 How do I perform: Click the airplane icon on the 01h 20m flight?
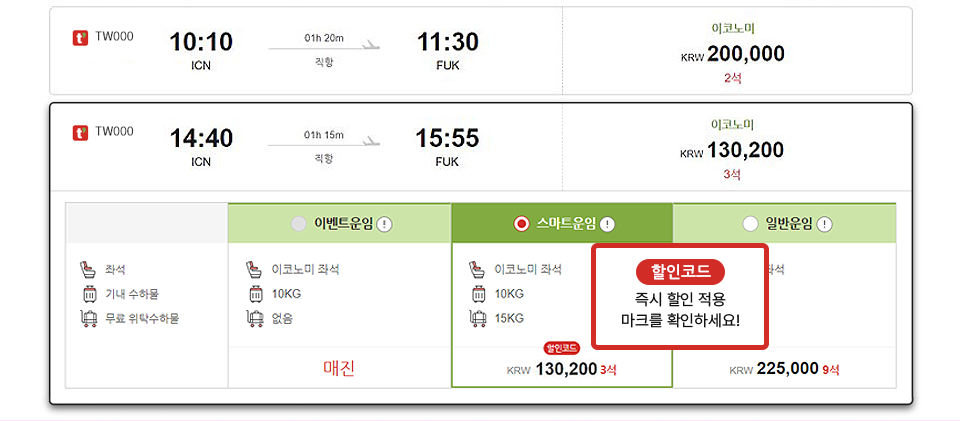[371, 44]
